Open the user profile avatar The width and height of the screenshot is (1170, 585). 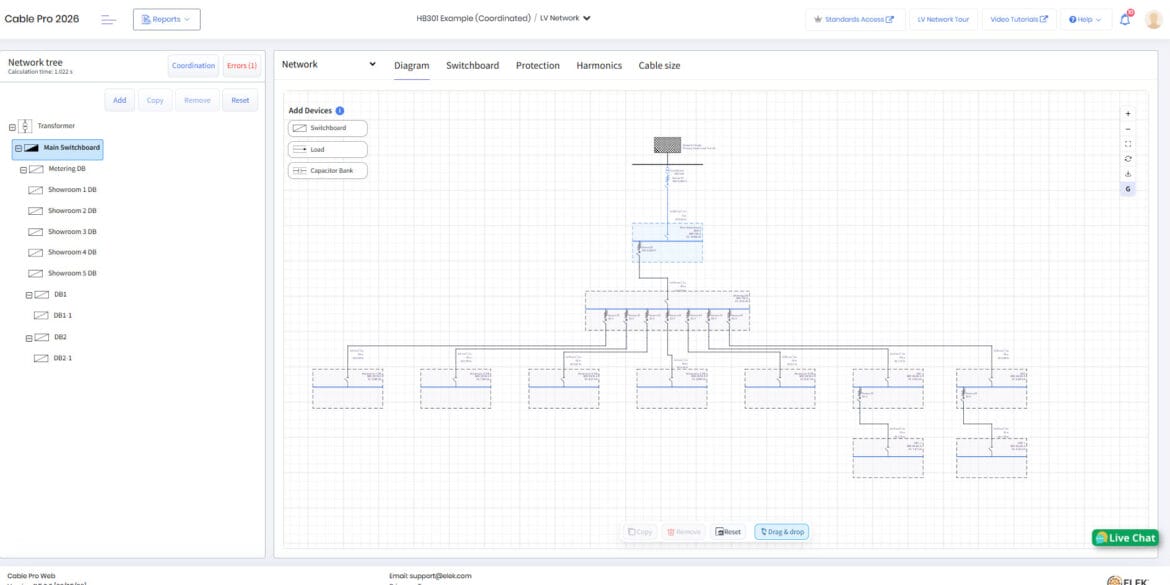pos(1154,19)
